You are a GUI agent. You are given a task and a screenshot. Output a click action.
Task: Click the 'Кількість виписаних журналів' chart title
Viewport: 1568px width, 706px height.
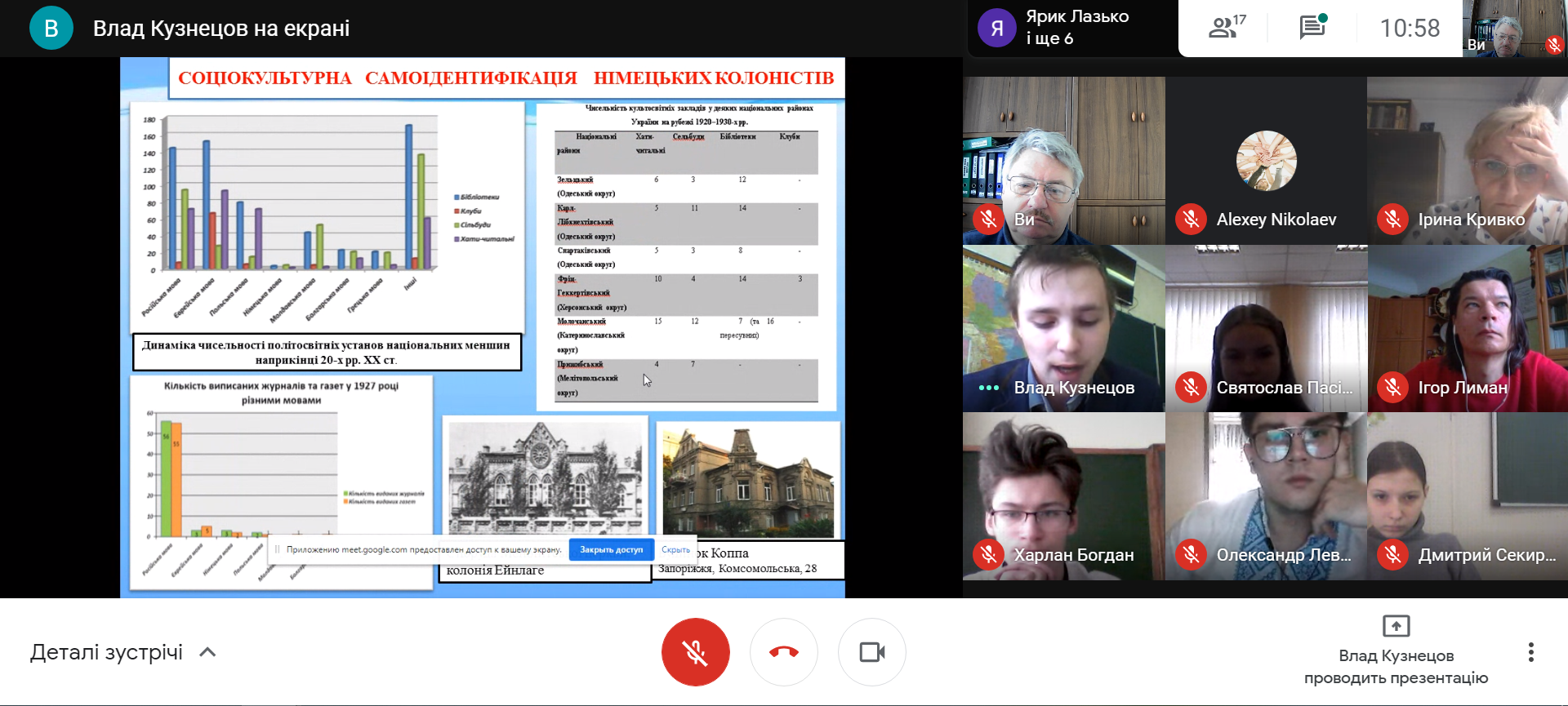(281, 393)
